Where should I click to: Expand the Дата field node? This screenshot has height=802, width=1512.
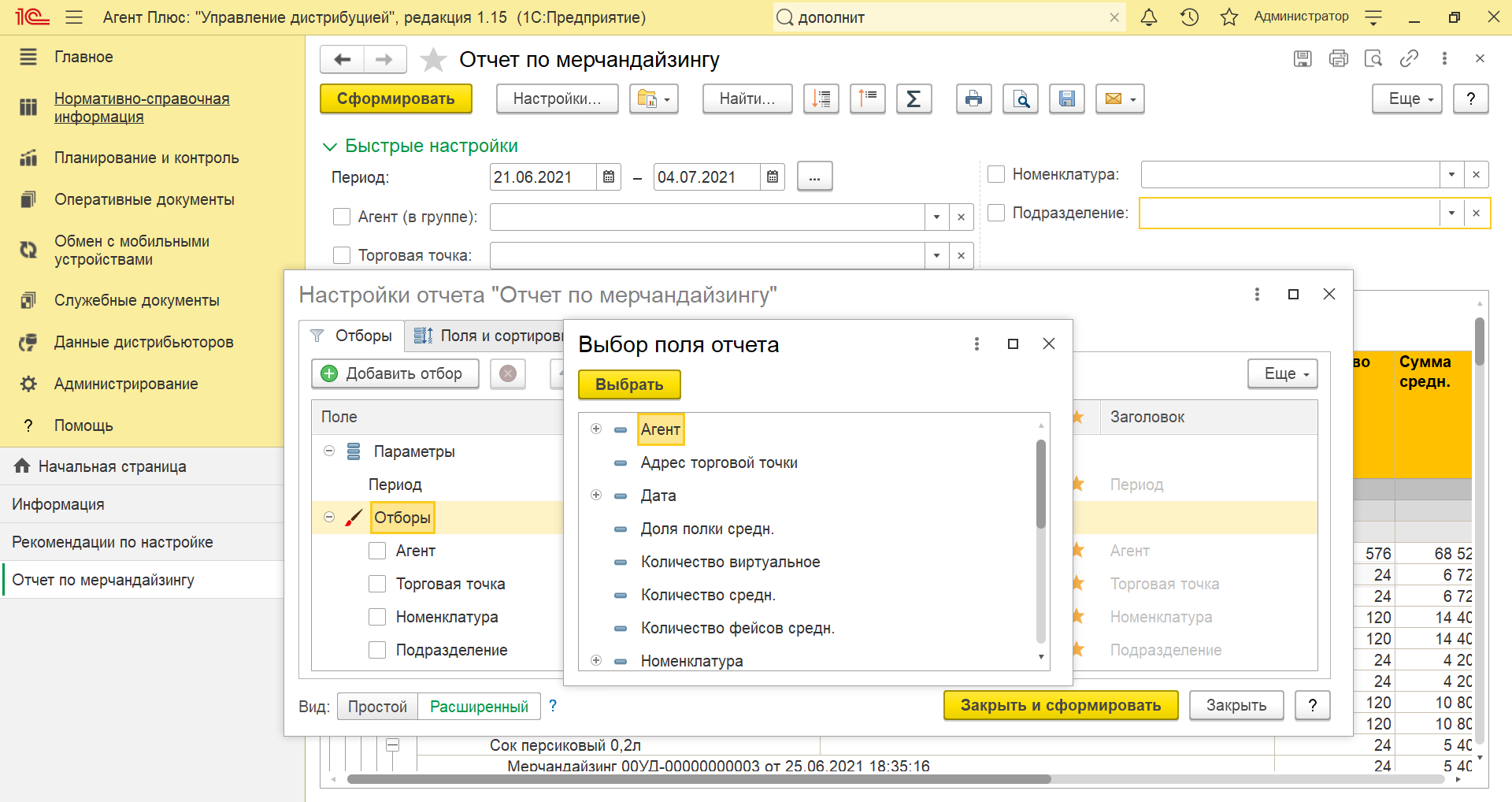(x=596, y=496)
